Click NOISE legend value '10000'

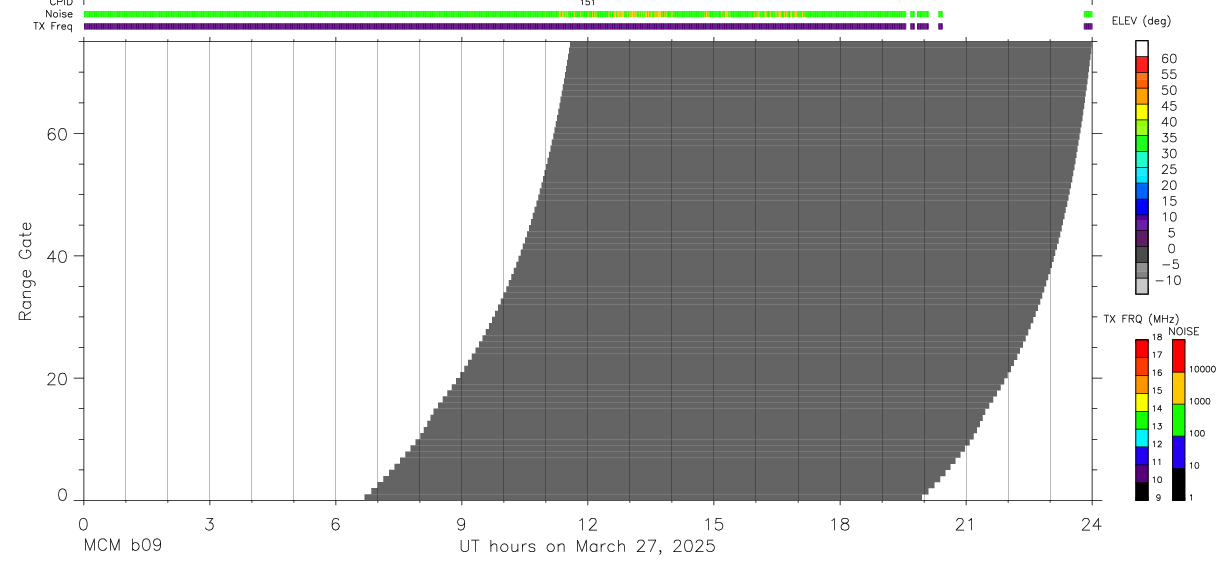[x=1202, y=370]
